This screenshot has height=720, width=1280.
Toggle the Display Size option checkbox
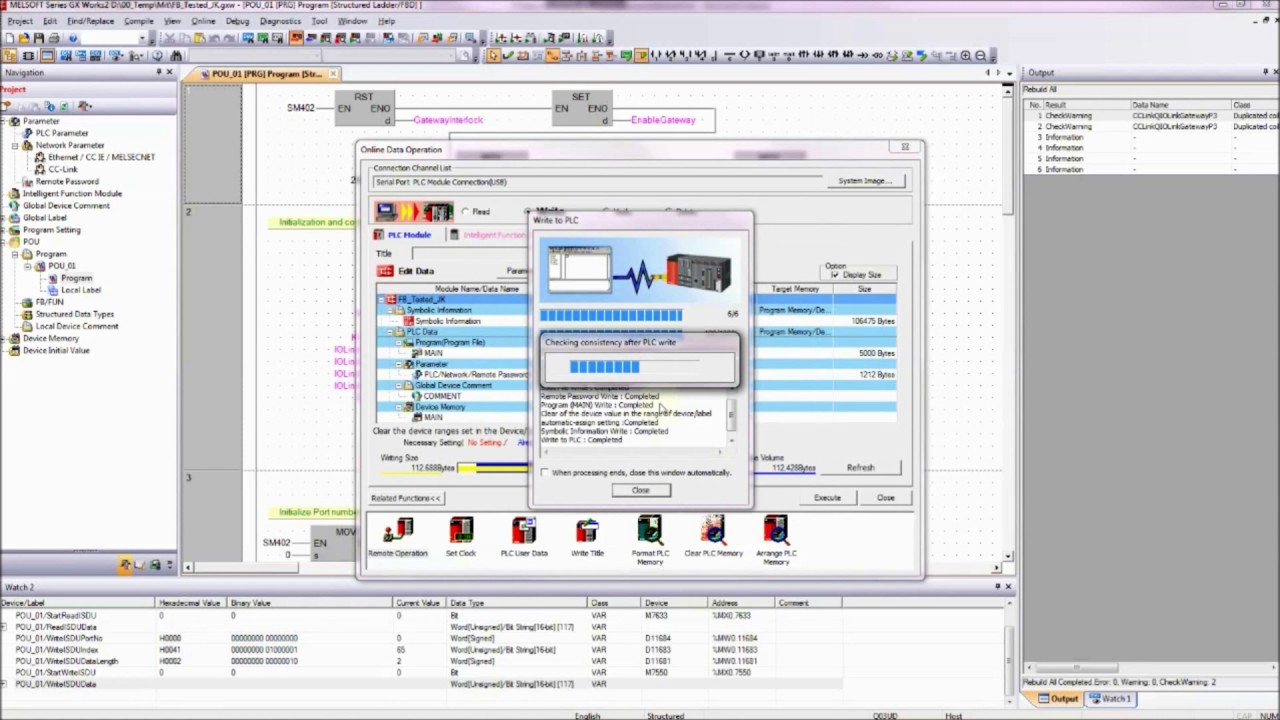click(835, 274)
